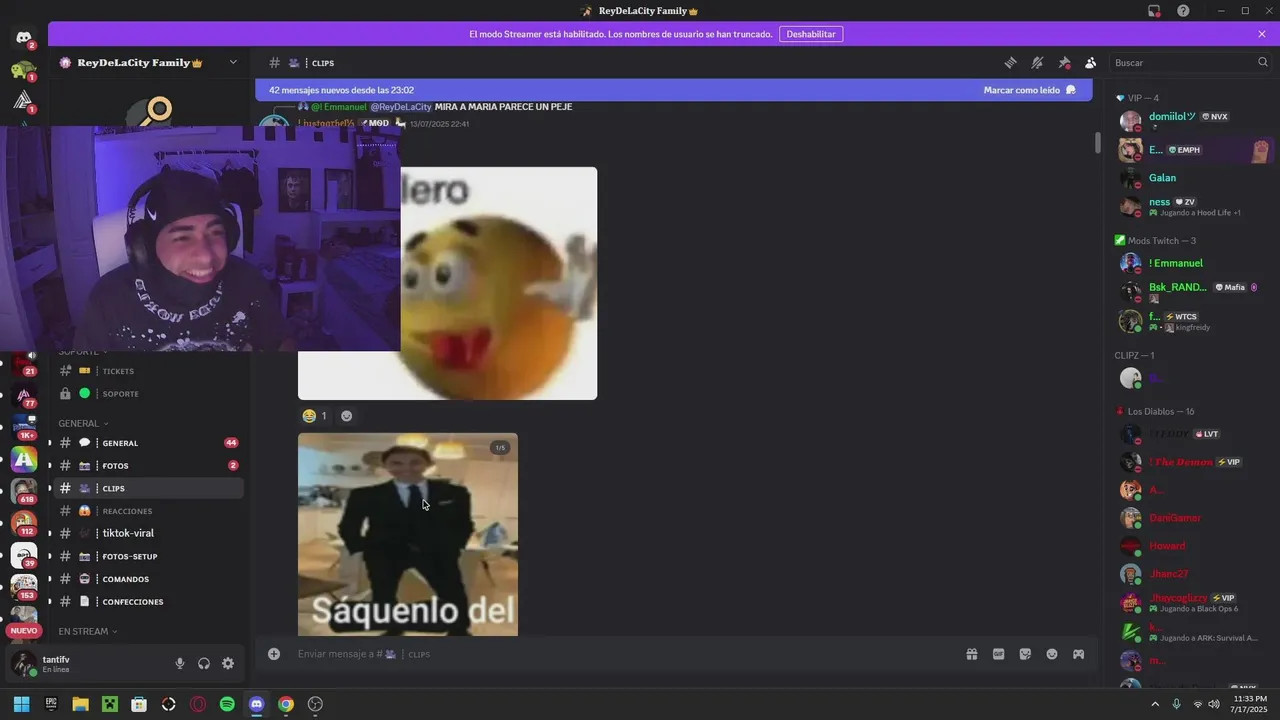Click tantifv user avatar
Image resolution: width=1280 pixels, height=720 pixels.
(x=24, y=664)
